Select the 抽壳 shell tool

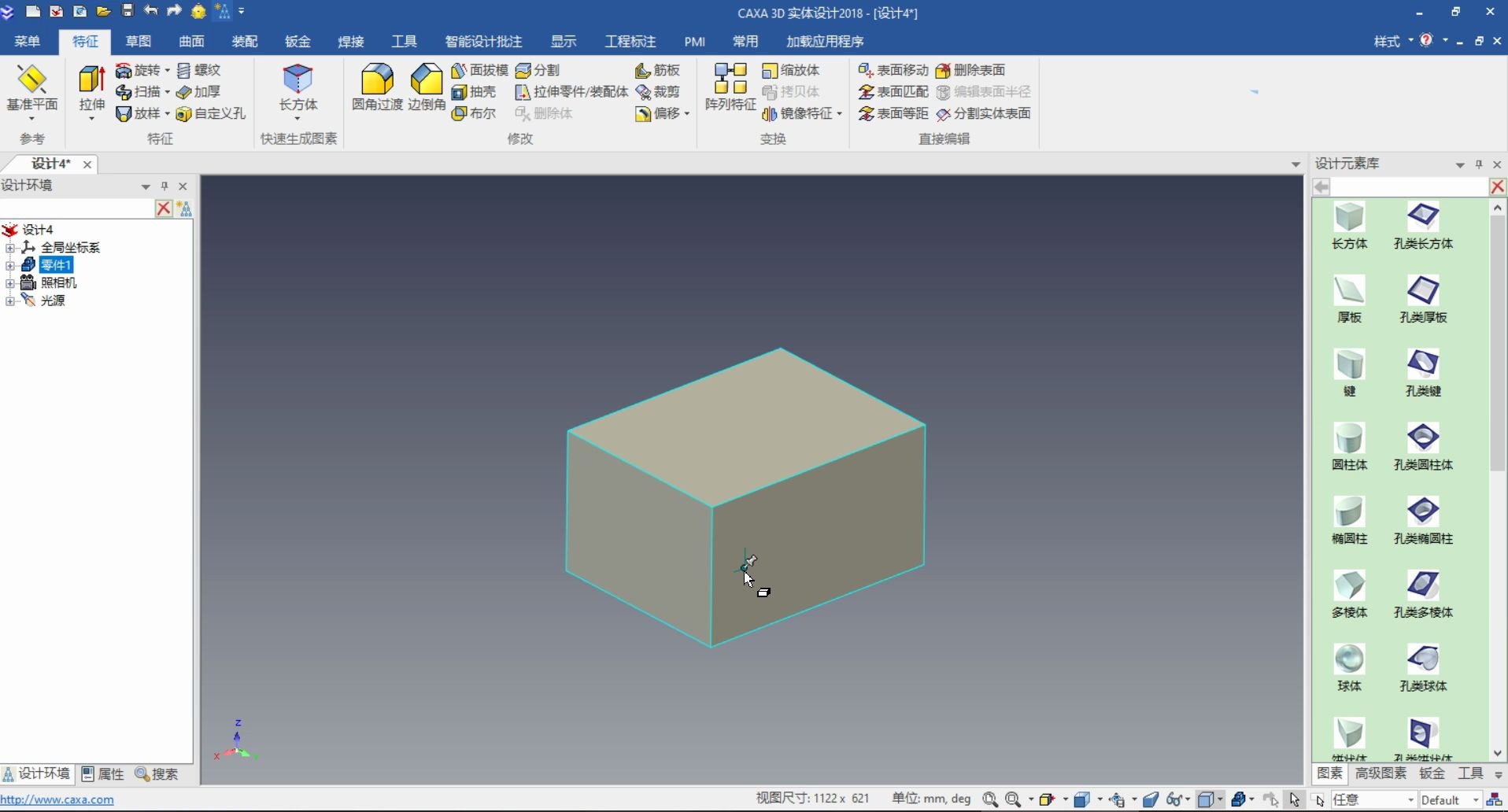[x=474, y=91]
